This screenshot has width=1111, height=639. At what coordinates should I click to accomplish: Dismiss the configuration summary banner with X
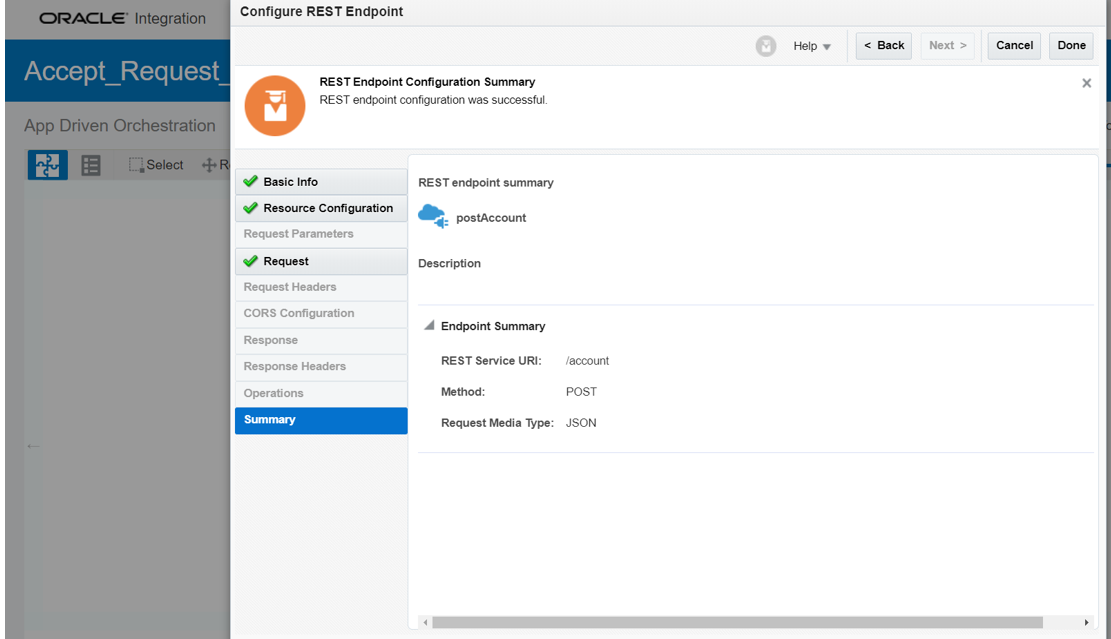(1086, 84)
